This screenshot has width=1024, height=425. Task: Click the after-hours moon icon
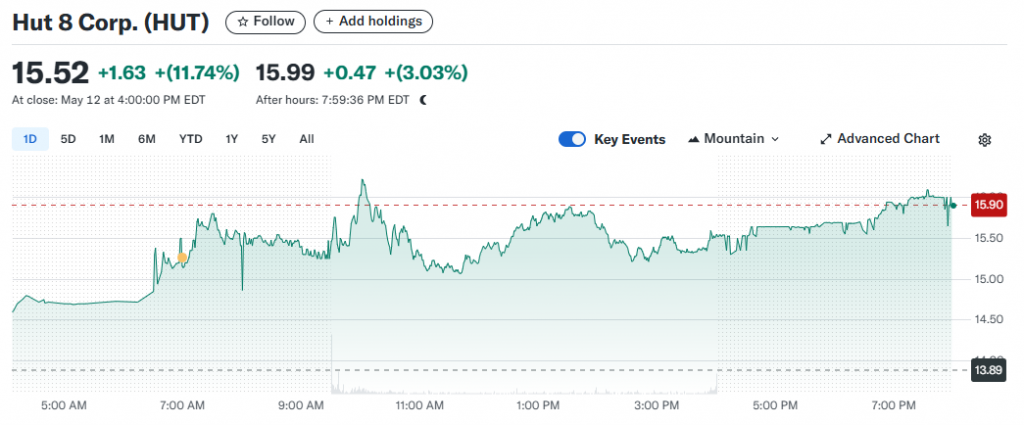424,100
